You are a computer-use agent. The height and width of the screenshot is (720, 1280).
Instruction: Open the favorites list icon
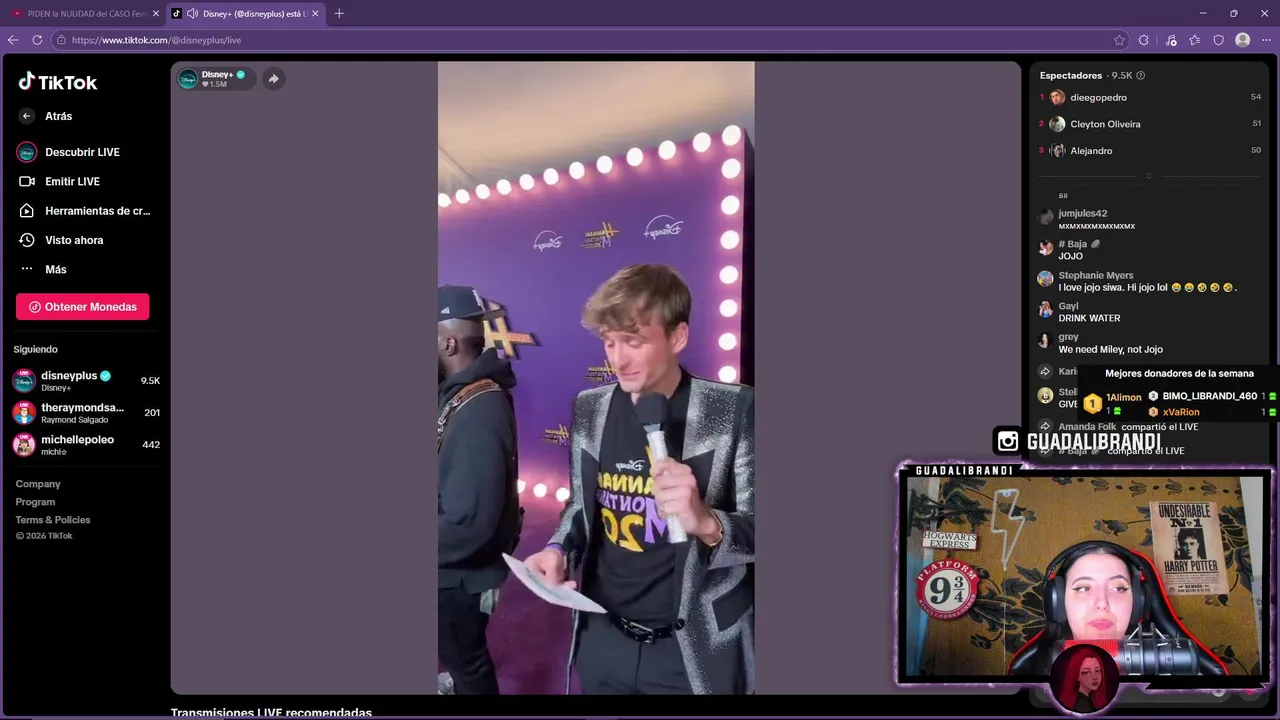click(x=1195, y=40)
